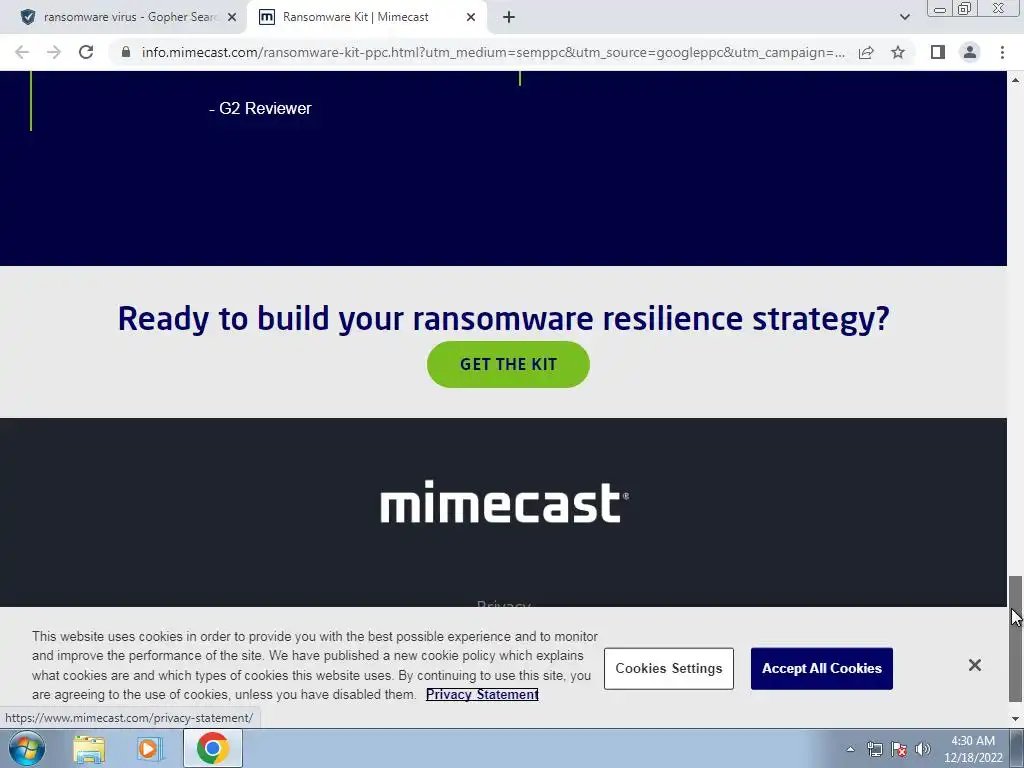Open the network tray icon
This screenshot has width=1024, height=768.
pyautogui.click(x=874, y=749)
